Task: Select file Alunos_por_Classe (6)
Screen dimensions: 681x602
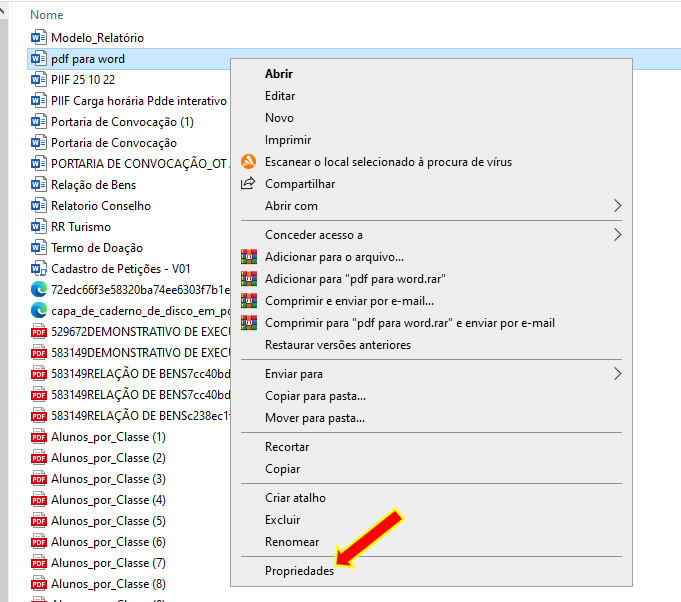Action: point(108,542)
